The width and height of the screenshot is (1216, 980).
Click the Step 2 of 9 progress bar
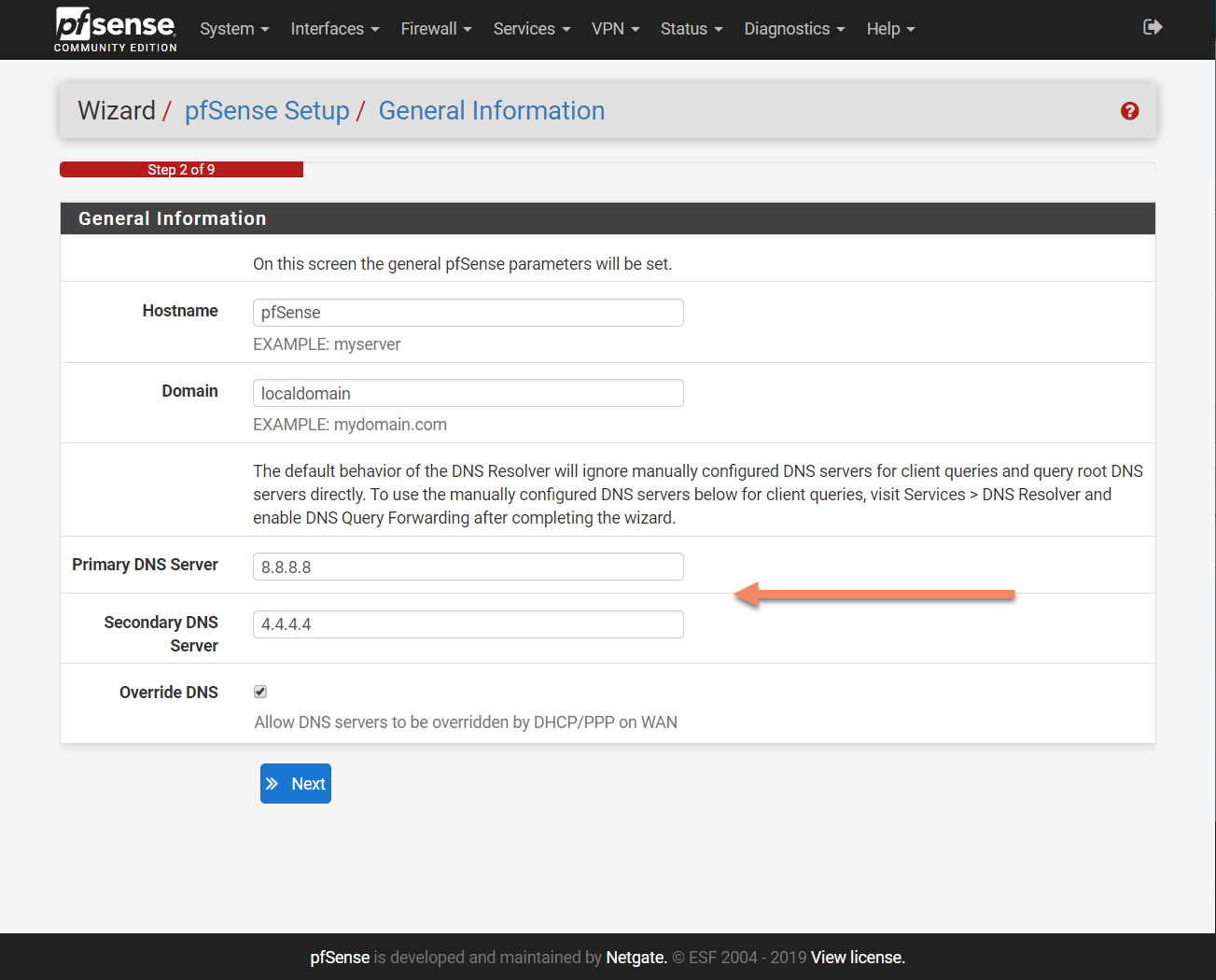tap(181, 169)
